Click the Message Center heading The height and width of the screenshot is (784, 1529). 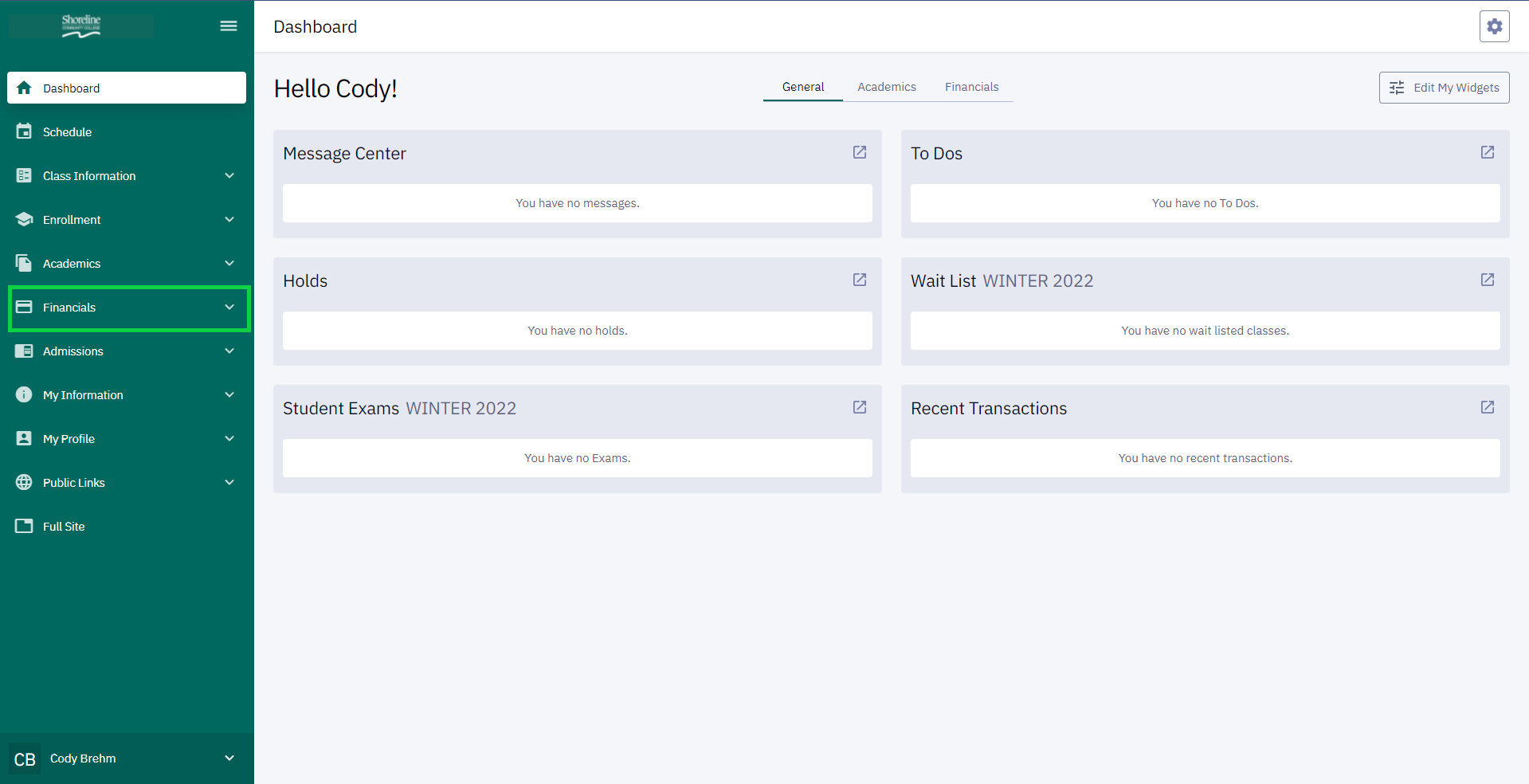point(344,153)
